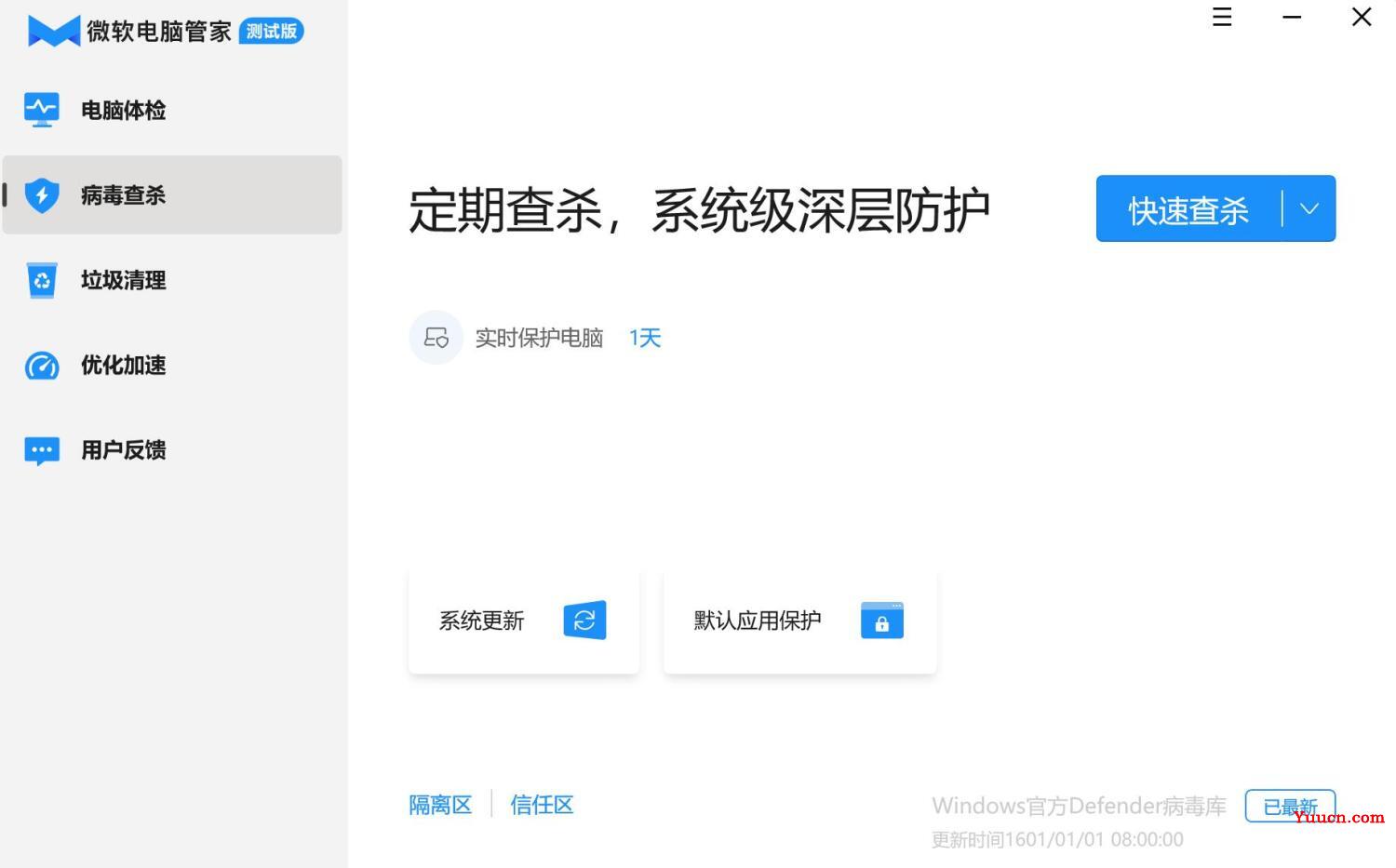Click the 已最新 update status button

(1290, 807)
